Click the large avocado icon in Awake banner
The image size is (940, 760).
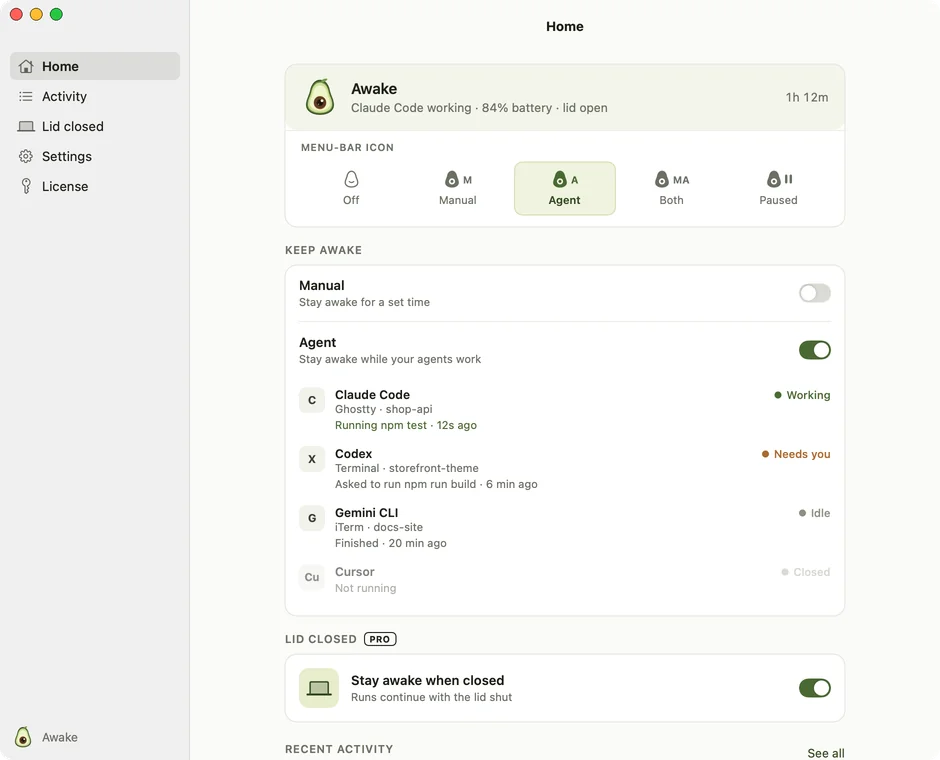[x=320, y=97]
